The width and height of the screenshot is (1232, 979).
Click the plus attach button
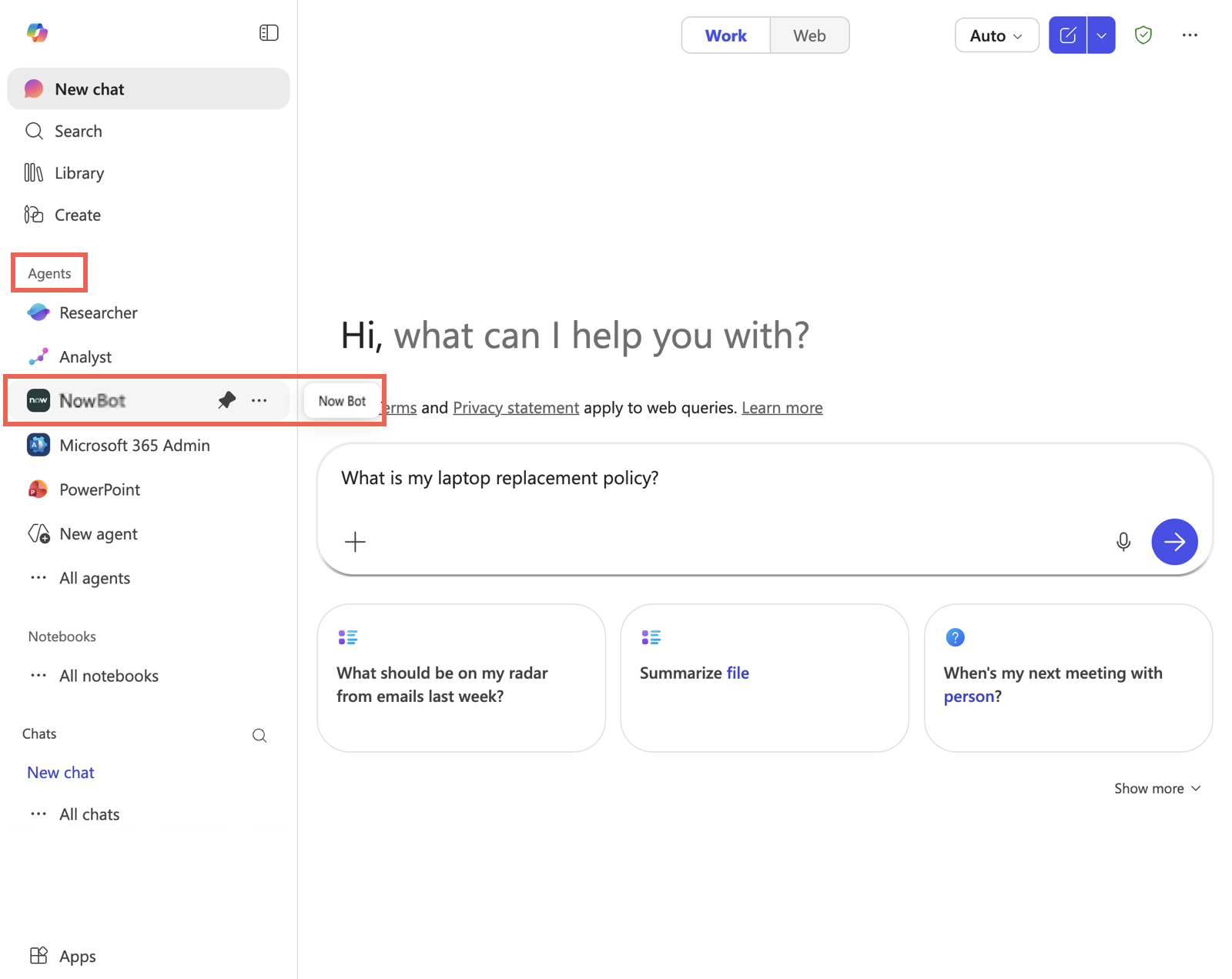click(x=355, y=542)
